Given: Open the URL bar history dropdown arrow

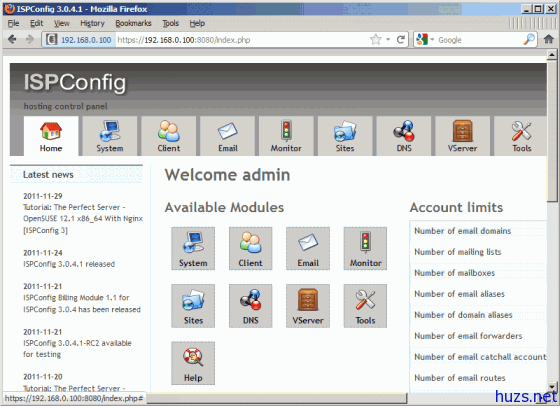Looking at the screenshot, I should click(x=388, y=39).
